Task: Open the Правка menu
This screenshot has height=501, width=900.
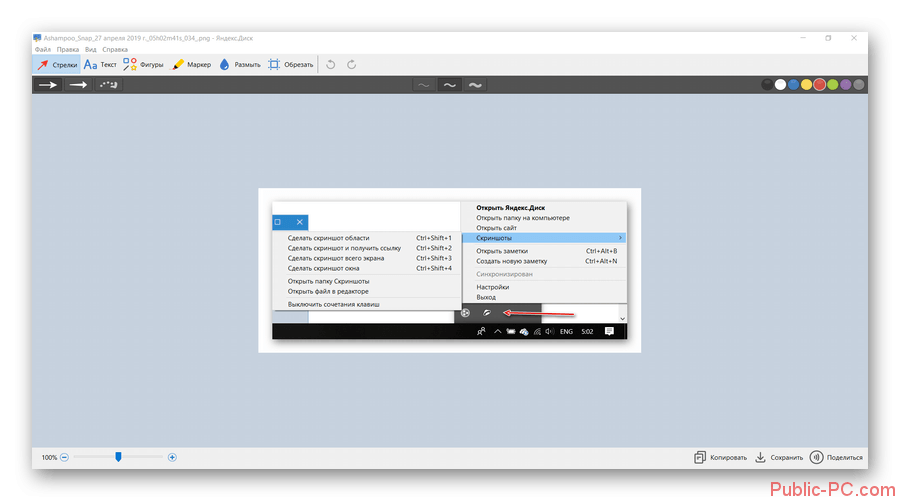Action: [68, 50]
